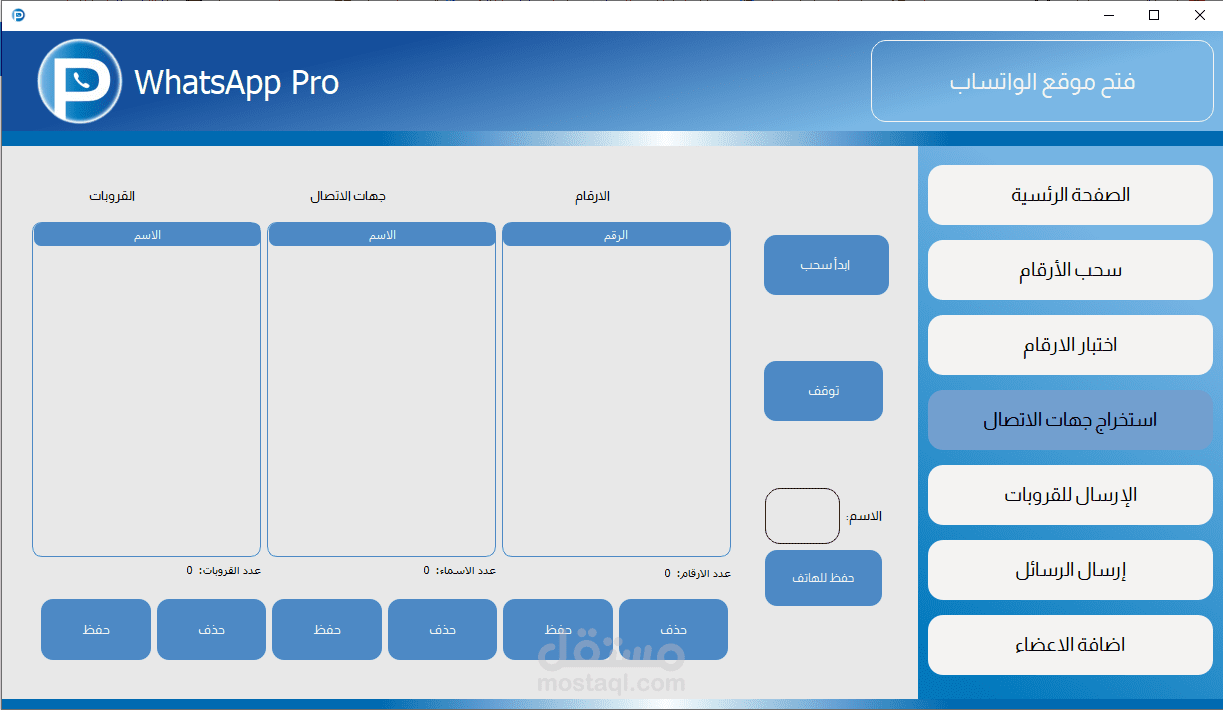Click inside the empty groups list box
The image size is (1223, 710).
click(147, 400)
